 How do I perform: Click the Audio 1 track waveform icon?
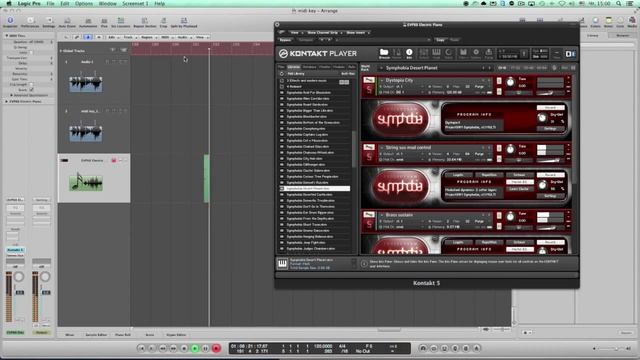pyautogui.click(x=86, y=83)
